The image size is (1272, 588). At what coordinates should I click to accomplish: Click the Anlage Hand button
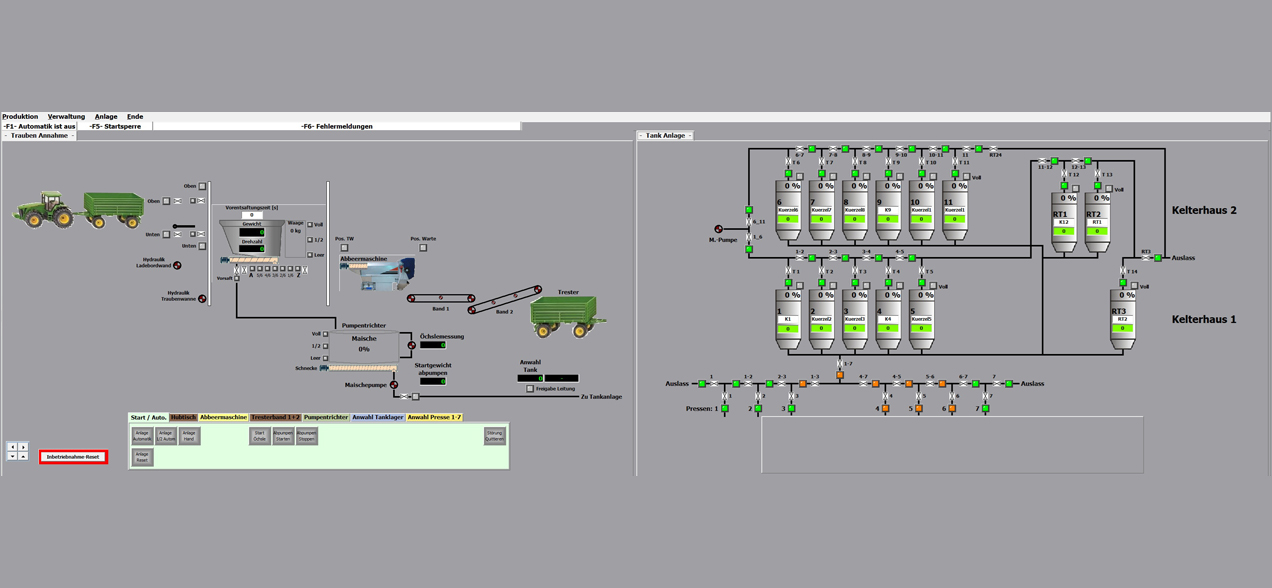click(x=189, y=436)
